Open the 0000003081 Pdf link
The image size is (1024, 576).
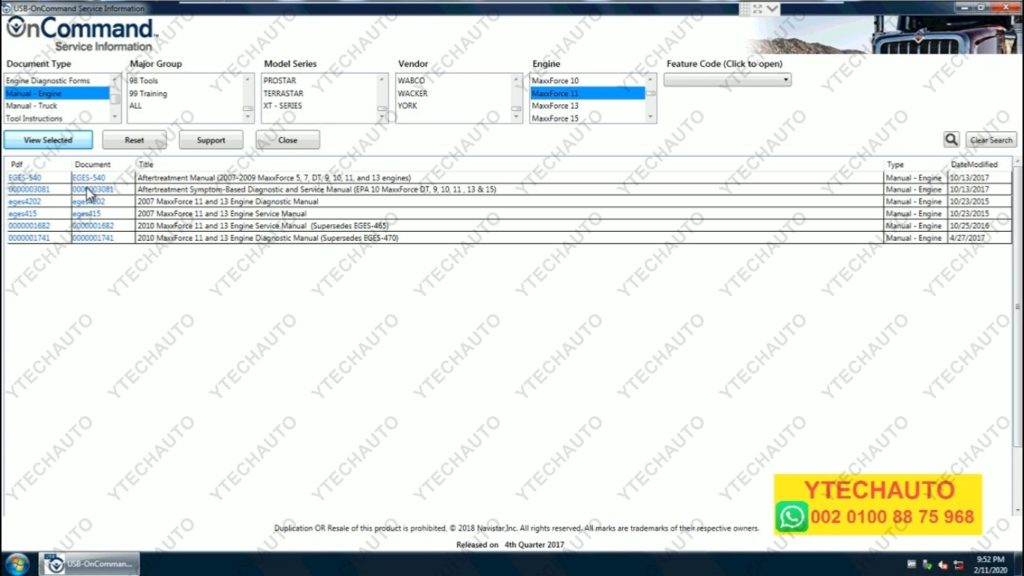[29, 189]
